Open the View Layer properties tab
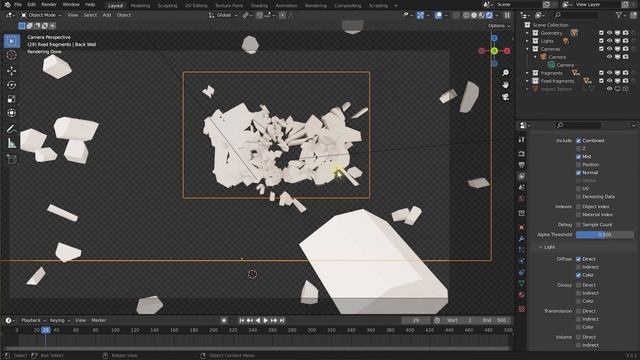This screenshot has height=360, width=640. 521,176
